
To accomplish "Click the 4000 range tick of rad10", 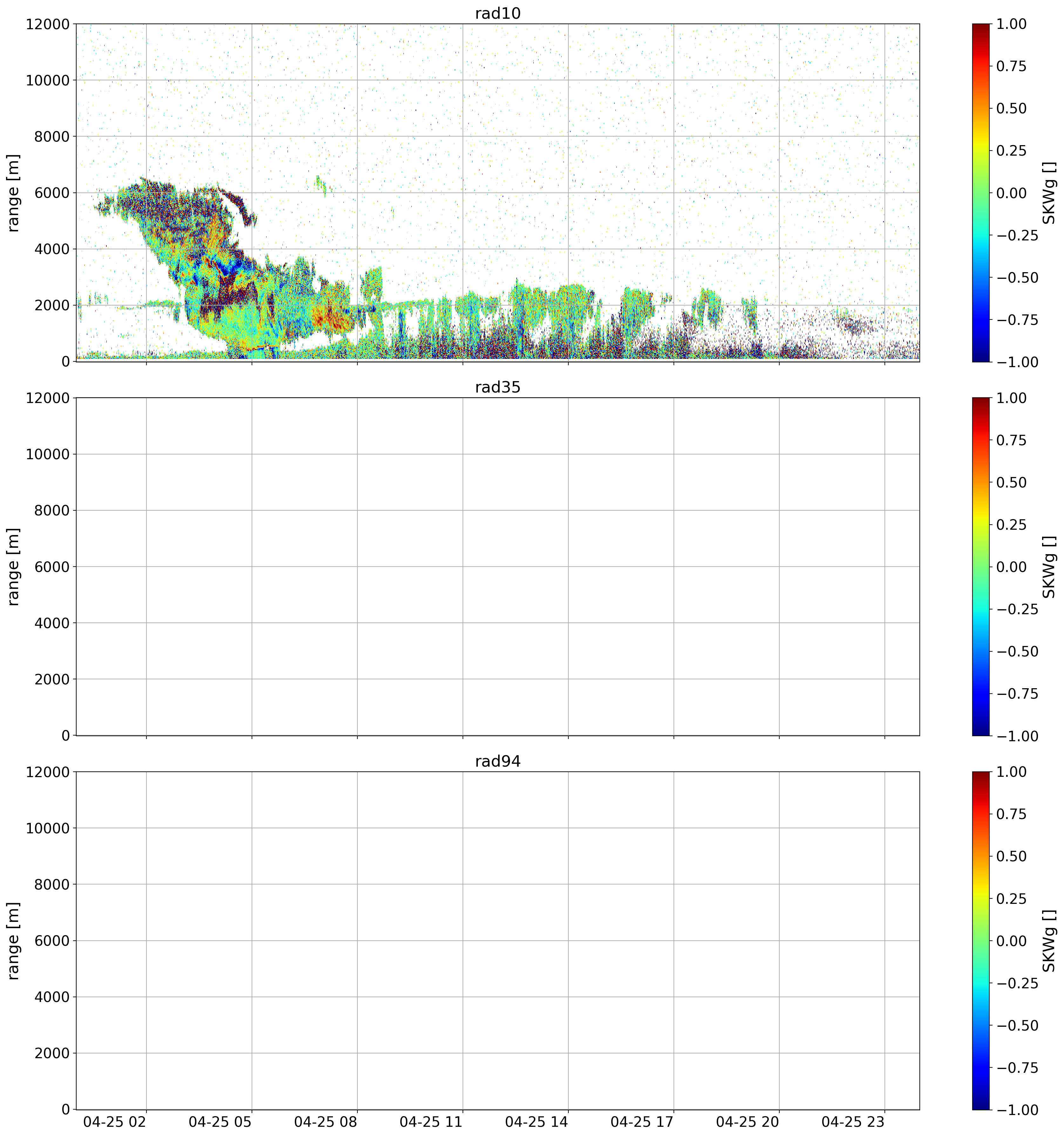I will (52, 249).
